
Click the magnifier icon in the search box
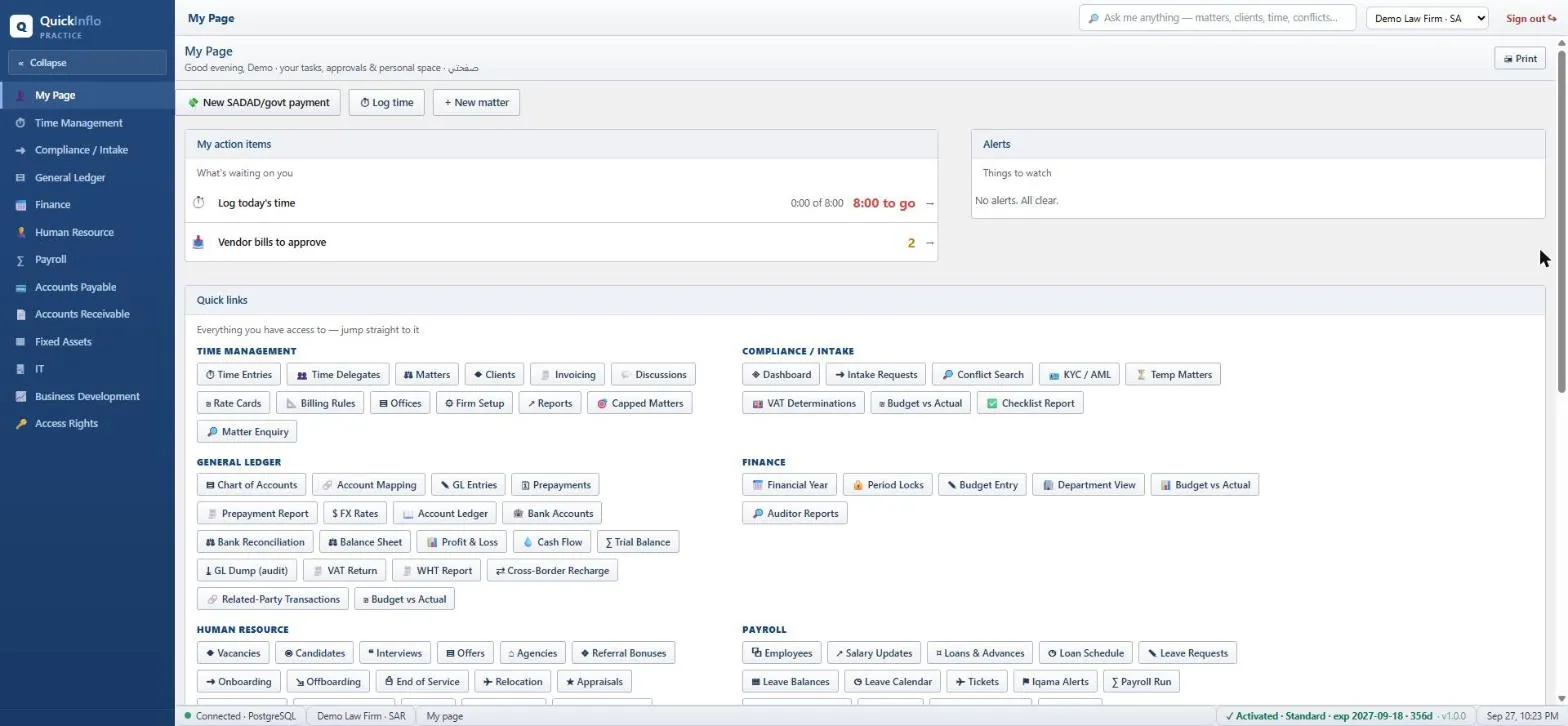tap(1093, 18)
